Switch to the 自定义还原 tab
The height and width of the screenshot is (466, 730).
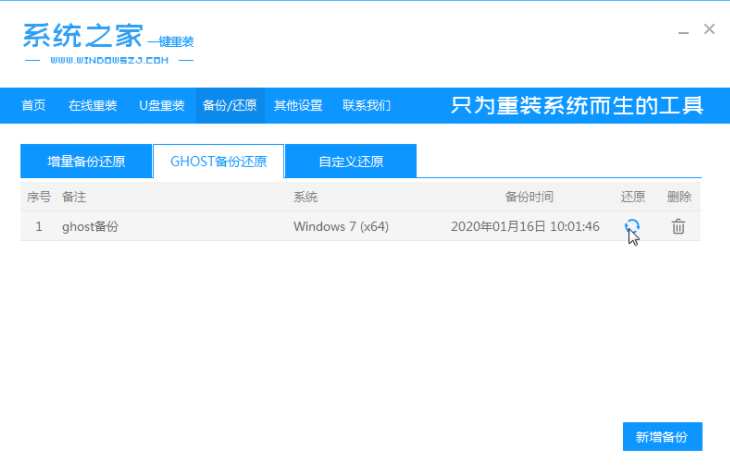tap(350, 161)
